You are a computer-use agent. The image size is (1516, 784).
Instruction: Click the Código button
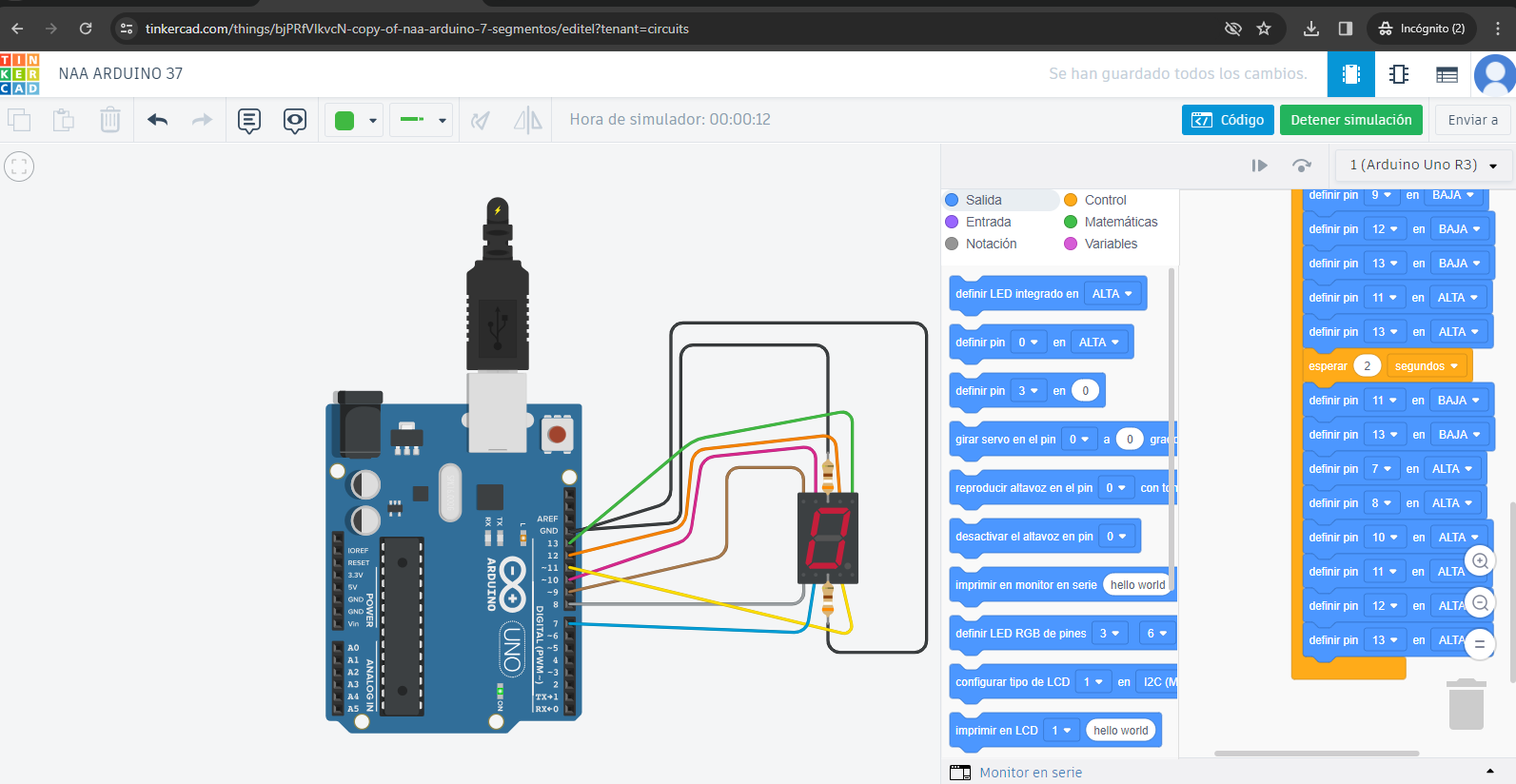pyautogui.click(x=1228, y=120)
